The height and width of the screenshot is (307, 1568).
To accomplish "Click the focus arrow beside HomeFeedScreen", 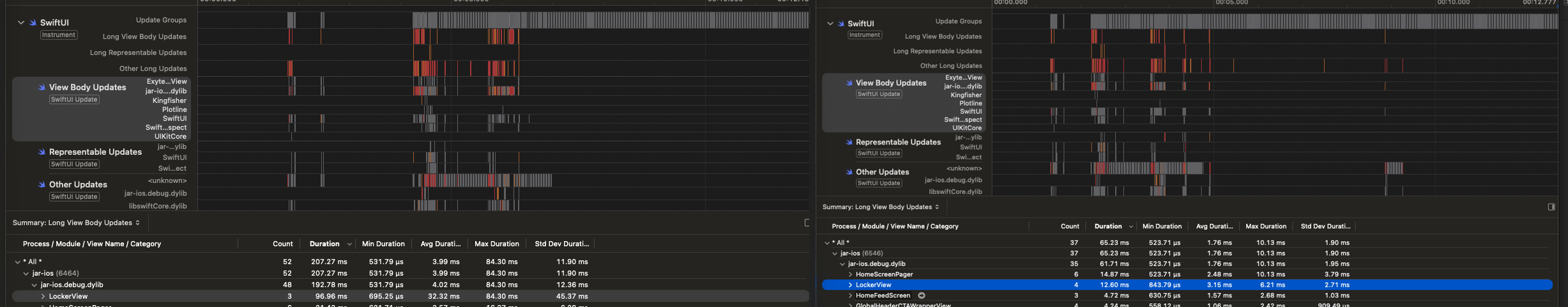I will (x=921, y=295).
